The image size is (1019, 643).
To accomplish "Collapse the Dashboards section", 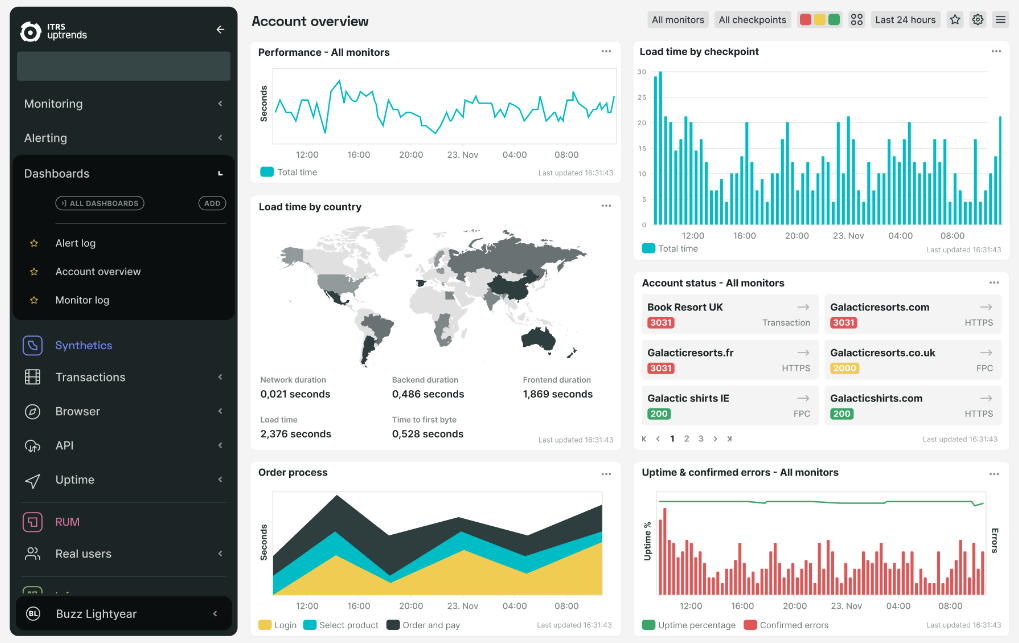I will 221,173.
